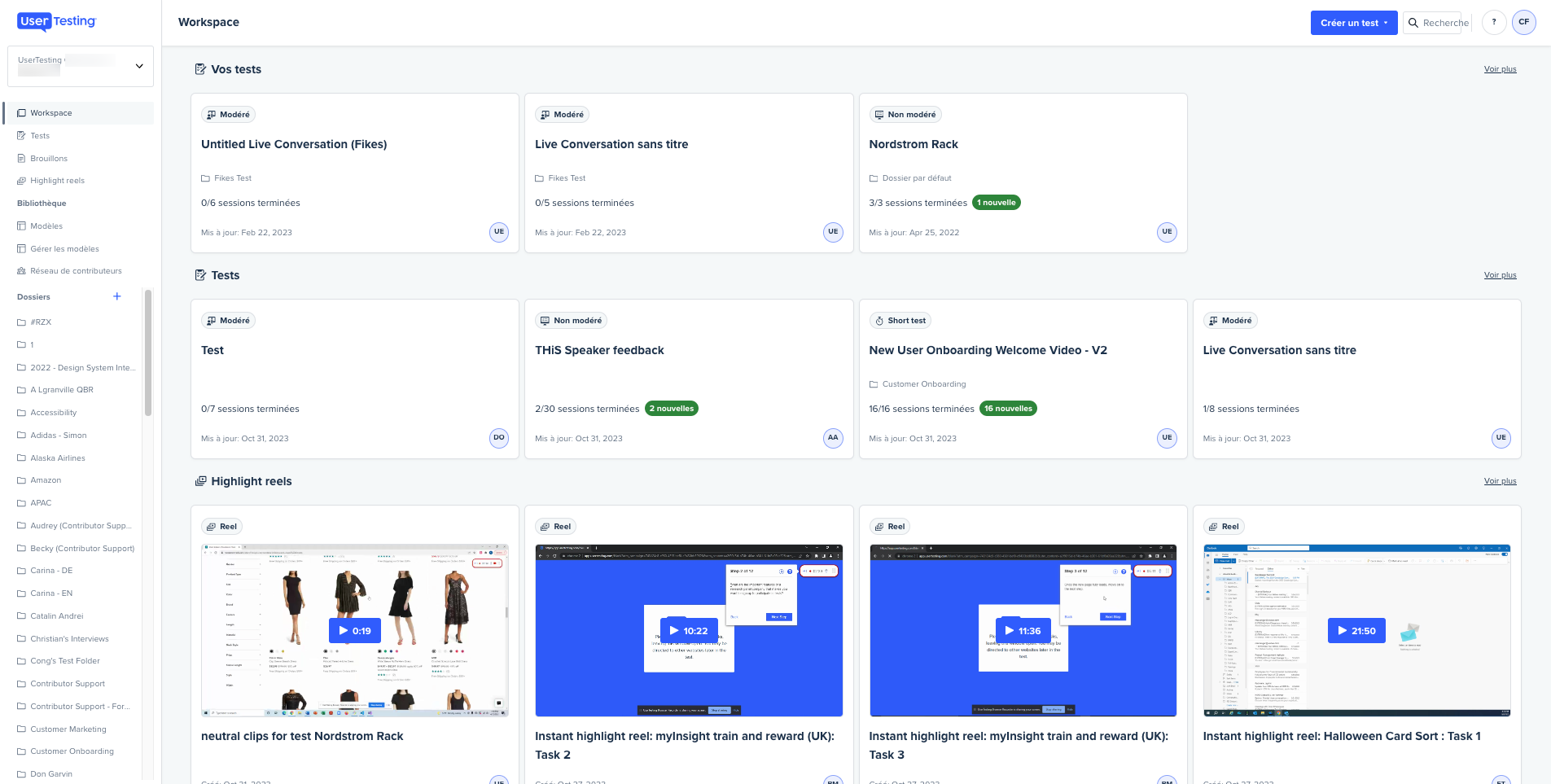Open the CF user avatar menu
Viewport: 1551px width, 784px height.
click(x=1524, y=22)
